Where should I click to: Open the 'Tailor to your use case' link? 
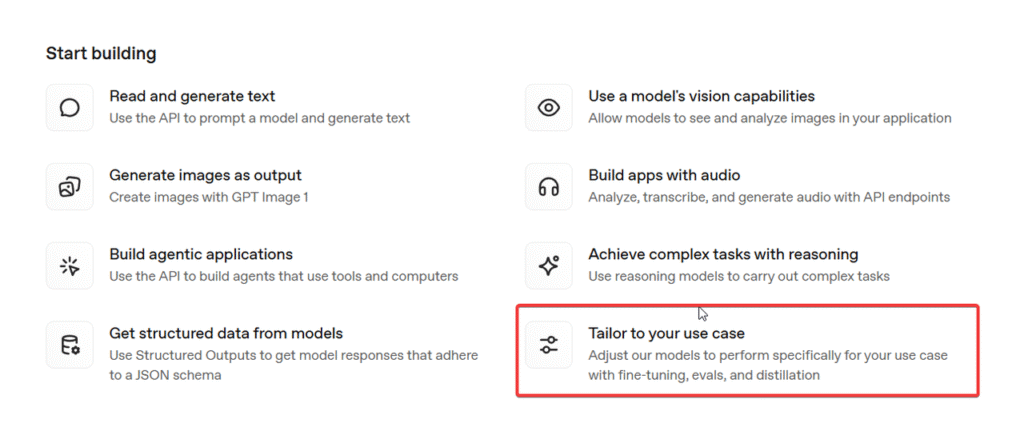666,334
